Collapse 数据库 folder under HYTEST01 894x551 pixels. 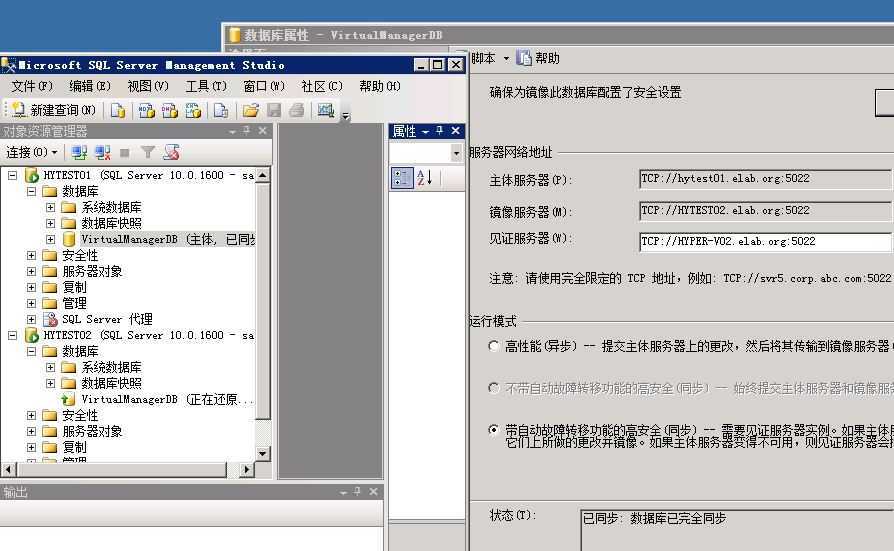(x=31, y=191)
